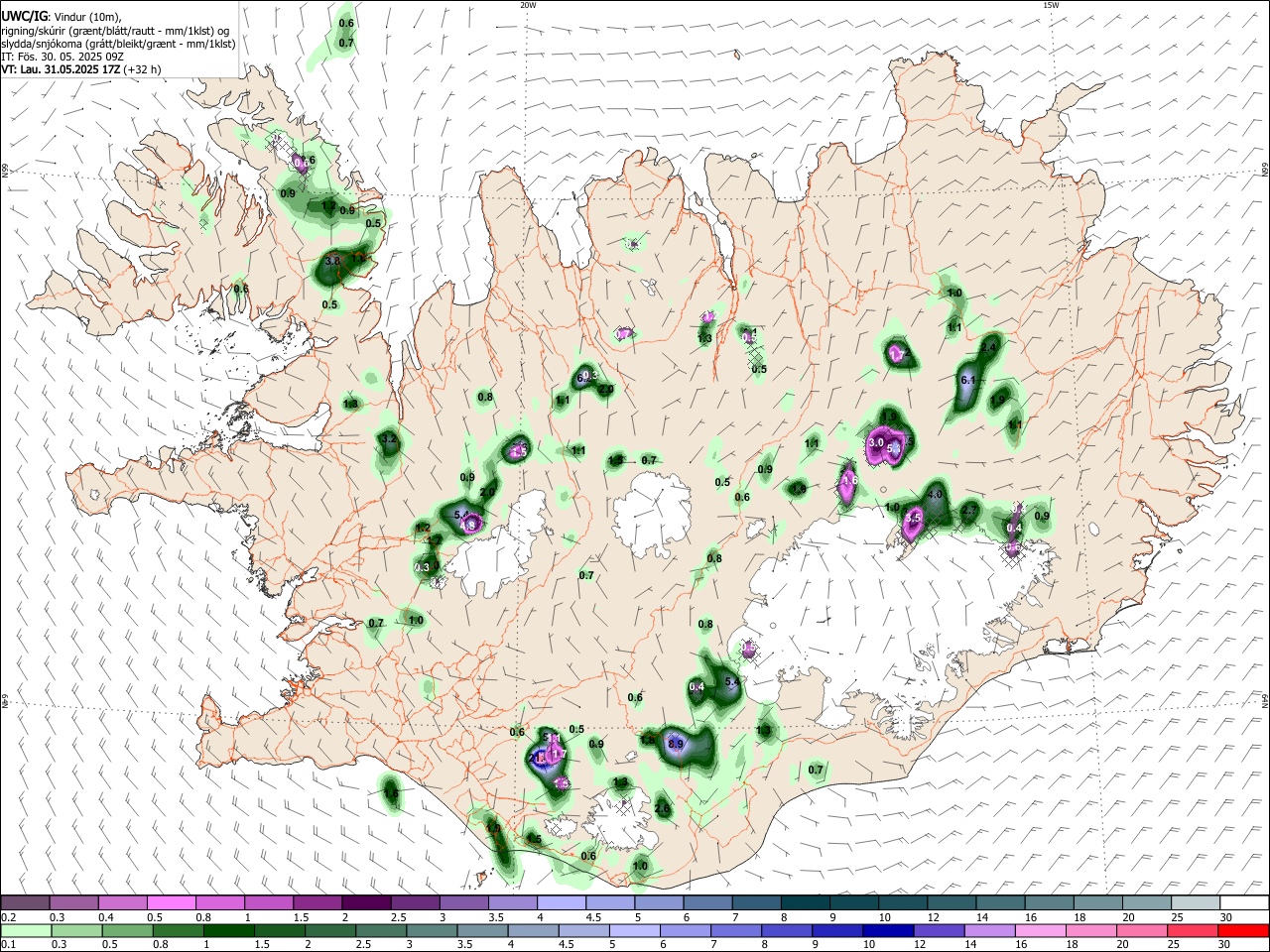The height and width of the screenshot is (952, 1270).
Task: Click the '0.2' label on the snow legend
Action: [x=9, y=917]
